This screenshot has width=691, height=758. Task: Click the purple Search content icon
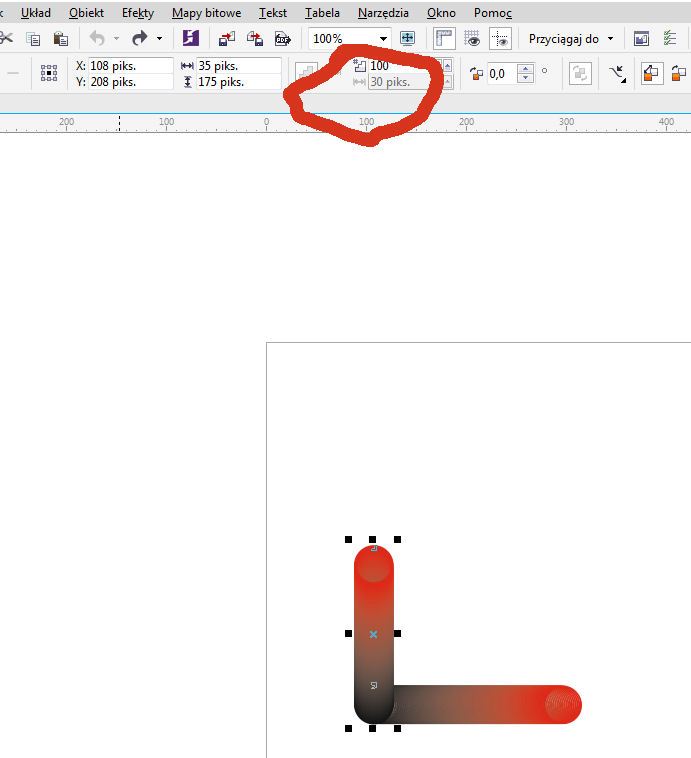191,39
